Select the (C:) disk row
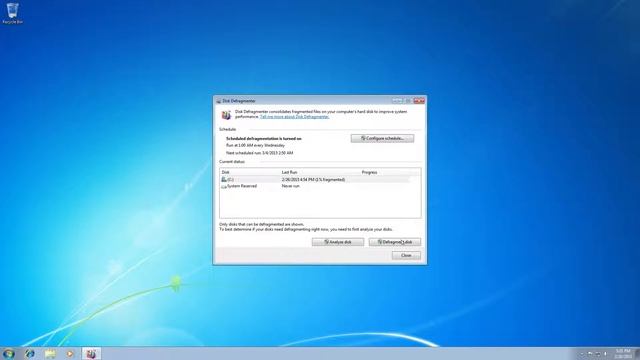 click(x=315, y=180)
